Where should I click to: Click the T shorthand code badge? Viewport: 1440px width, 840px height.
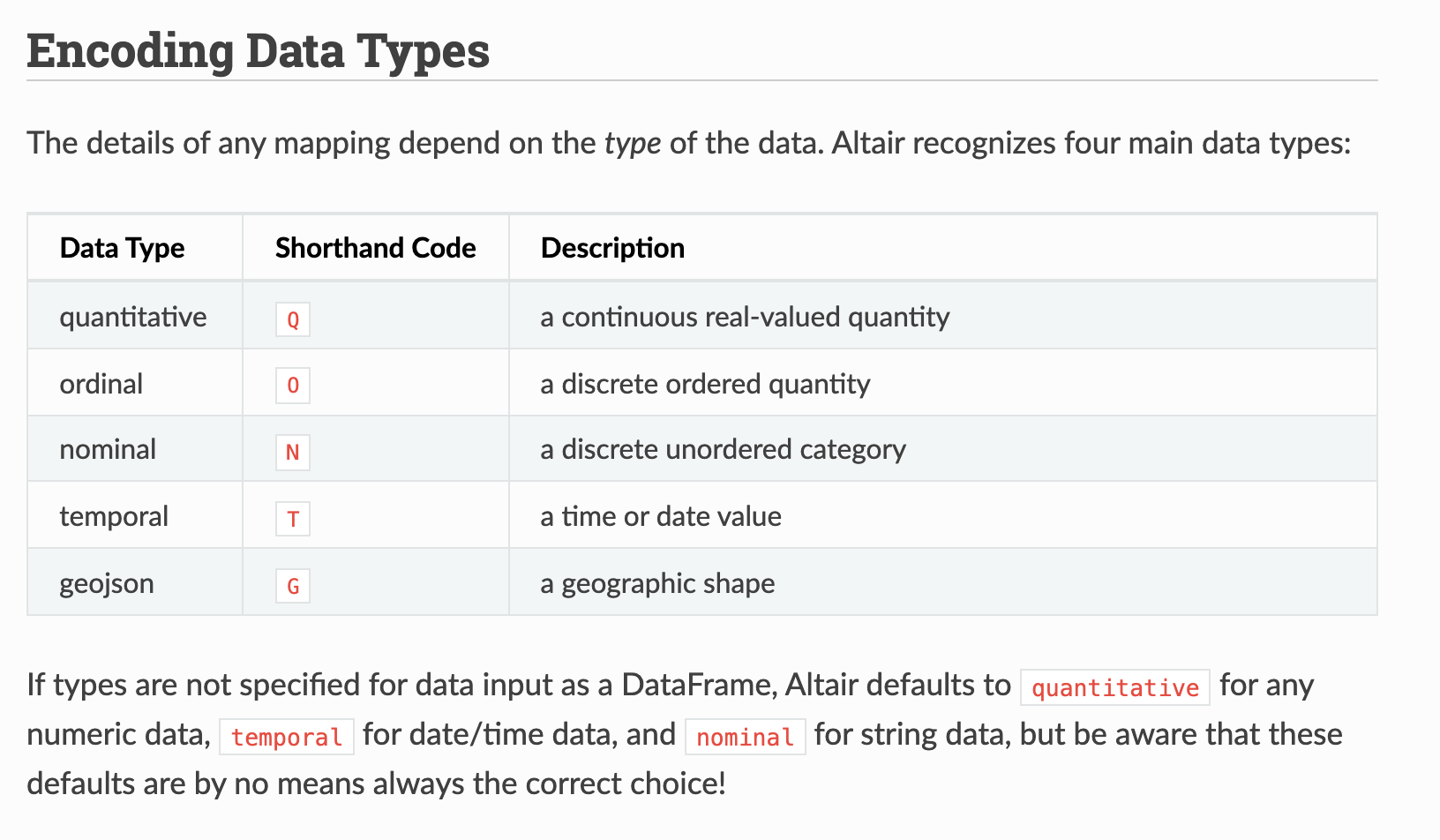pos(293,519)
